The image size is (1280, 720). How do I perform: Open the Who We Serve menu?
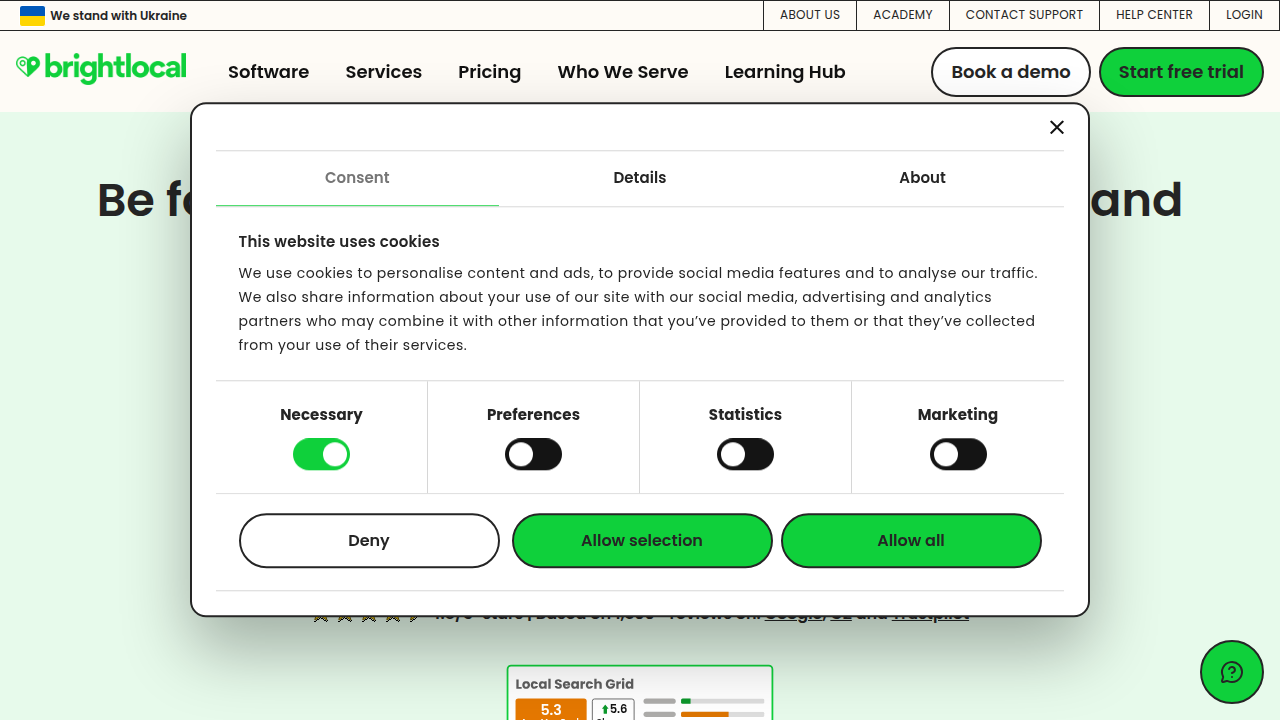pyautogui.click(x=622, y=72)
